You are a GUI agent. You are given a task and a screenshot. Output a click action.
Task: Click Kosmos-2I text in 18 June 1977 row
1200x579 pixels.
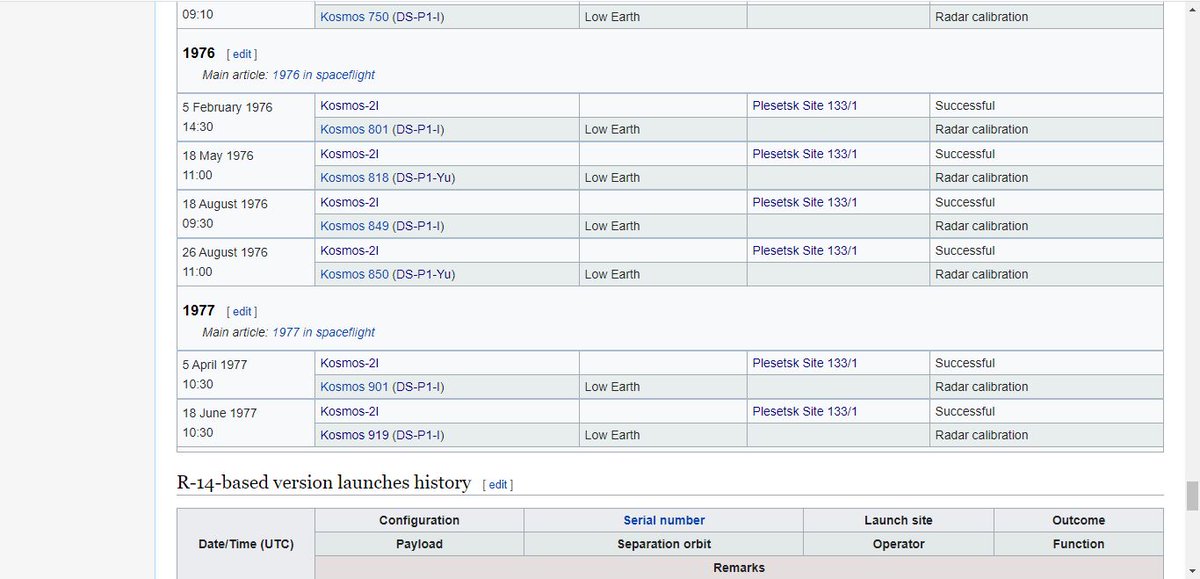pos(349,411)
